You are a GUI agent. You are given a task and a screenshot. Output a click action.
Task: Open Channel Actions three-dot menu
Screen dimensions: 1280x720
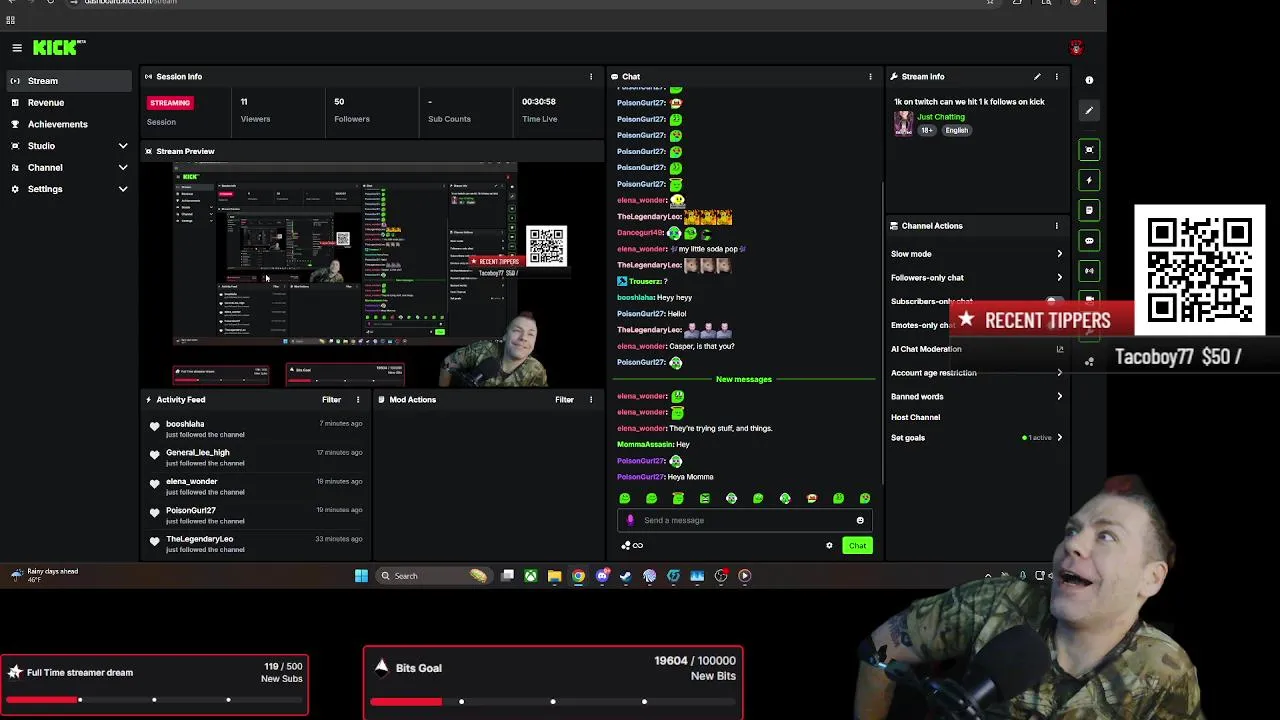(1056, 226)
